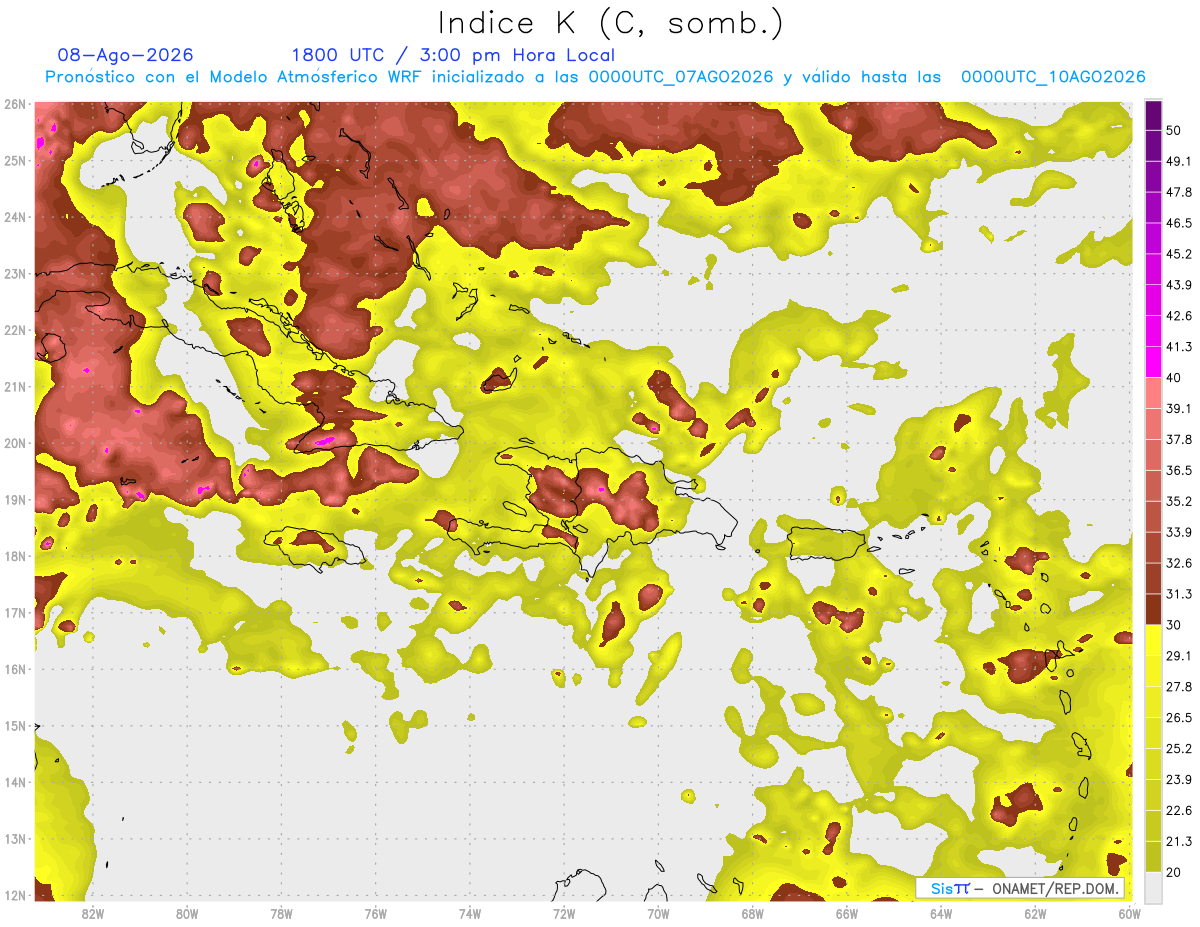Click the '80W' longitude axis label
Image resolution: width=1200 pixels, height=927 pixels.
pos(187,913)
